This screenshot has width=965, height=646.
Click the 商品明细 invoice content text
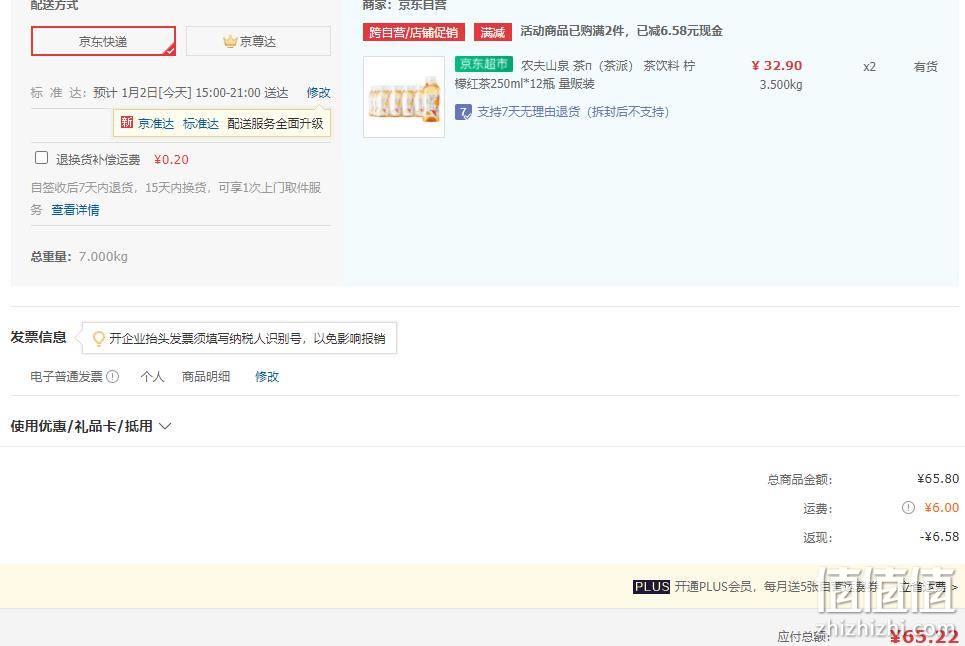[x=206, y=377]
